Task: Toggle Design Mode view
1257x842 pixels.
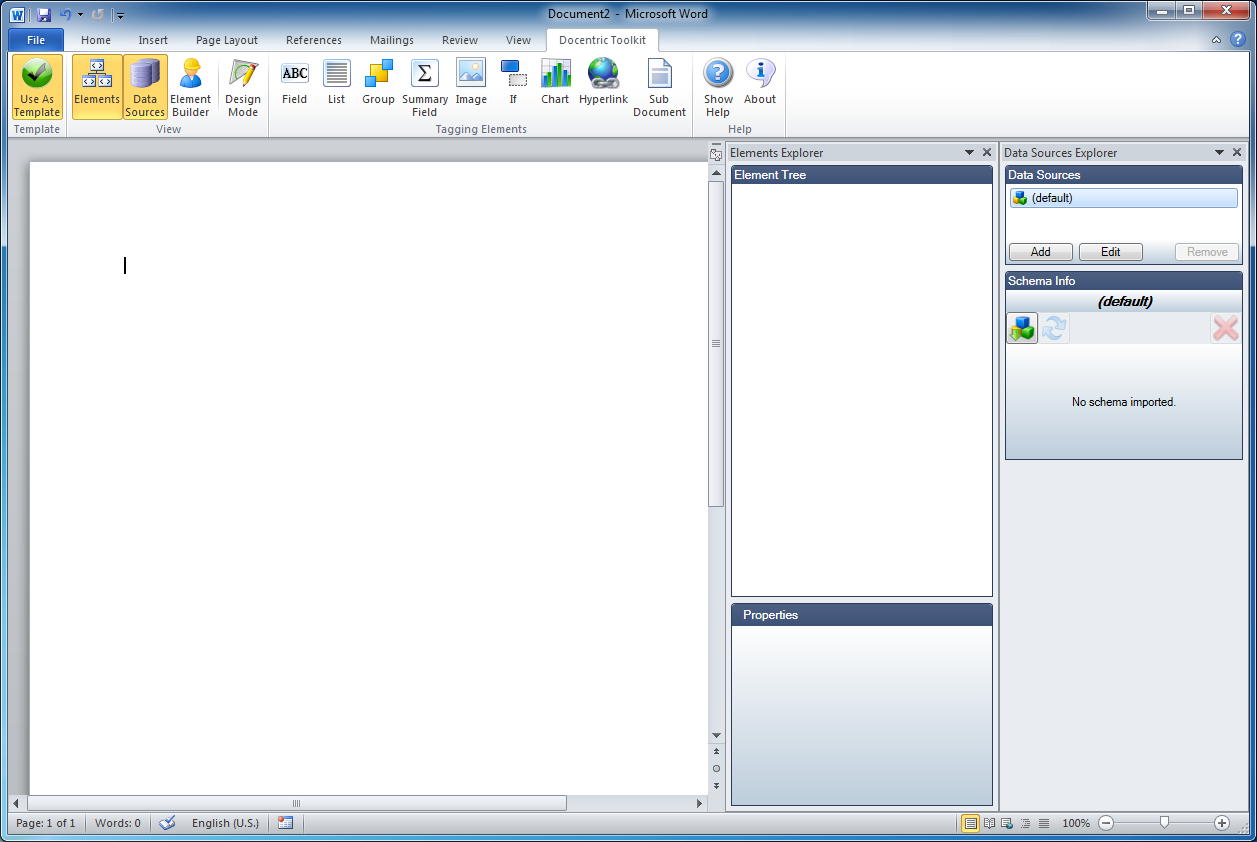Action: coord(242,87)
